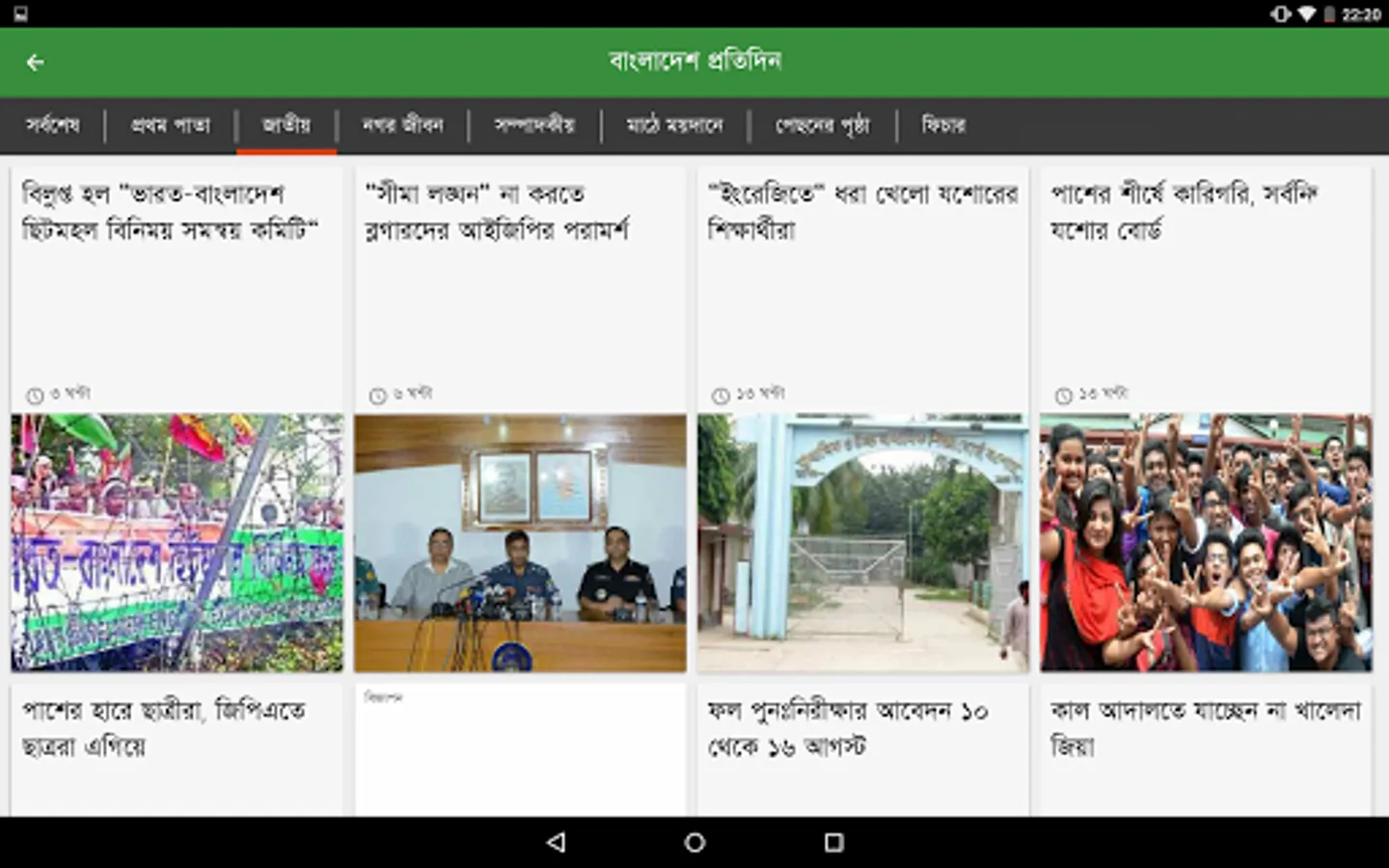
Task: Open the কাল আদালতে যাচ্ছেন না খালেদা জিয়া headline
Action: pos(1205,728)
